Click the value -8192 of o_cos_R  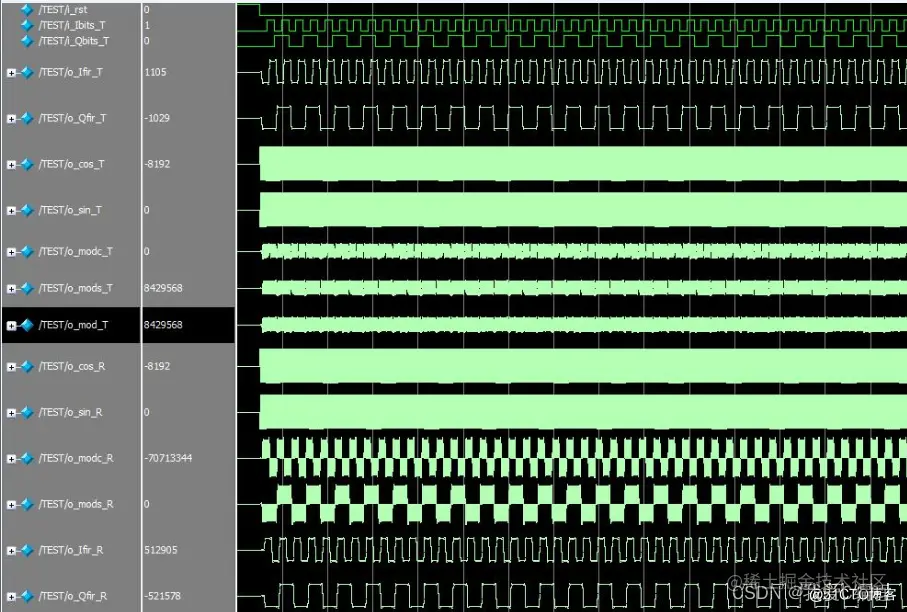[157, 367]
